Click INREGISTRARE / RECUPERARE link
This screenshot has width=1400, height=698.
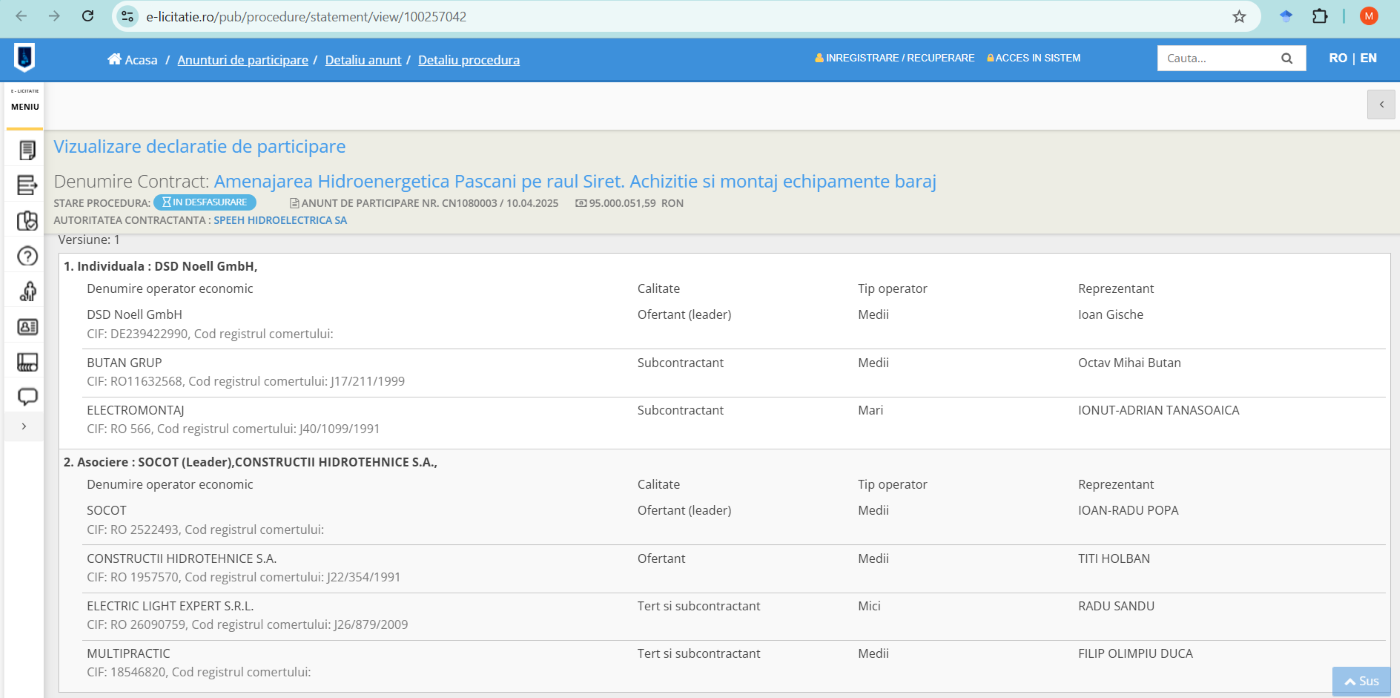894,58
